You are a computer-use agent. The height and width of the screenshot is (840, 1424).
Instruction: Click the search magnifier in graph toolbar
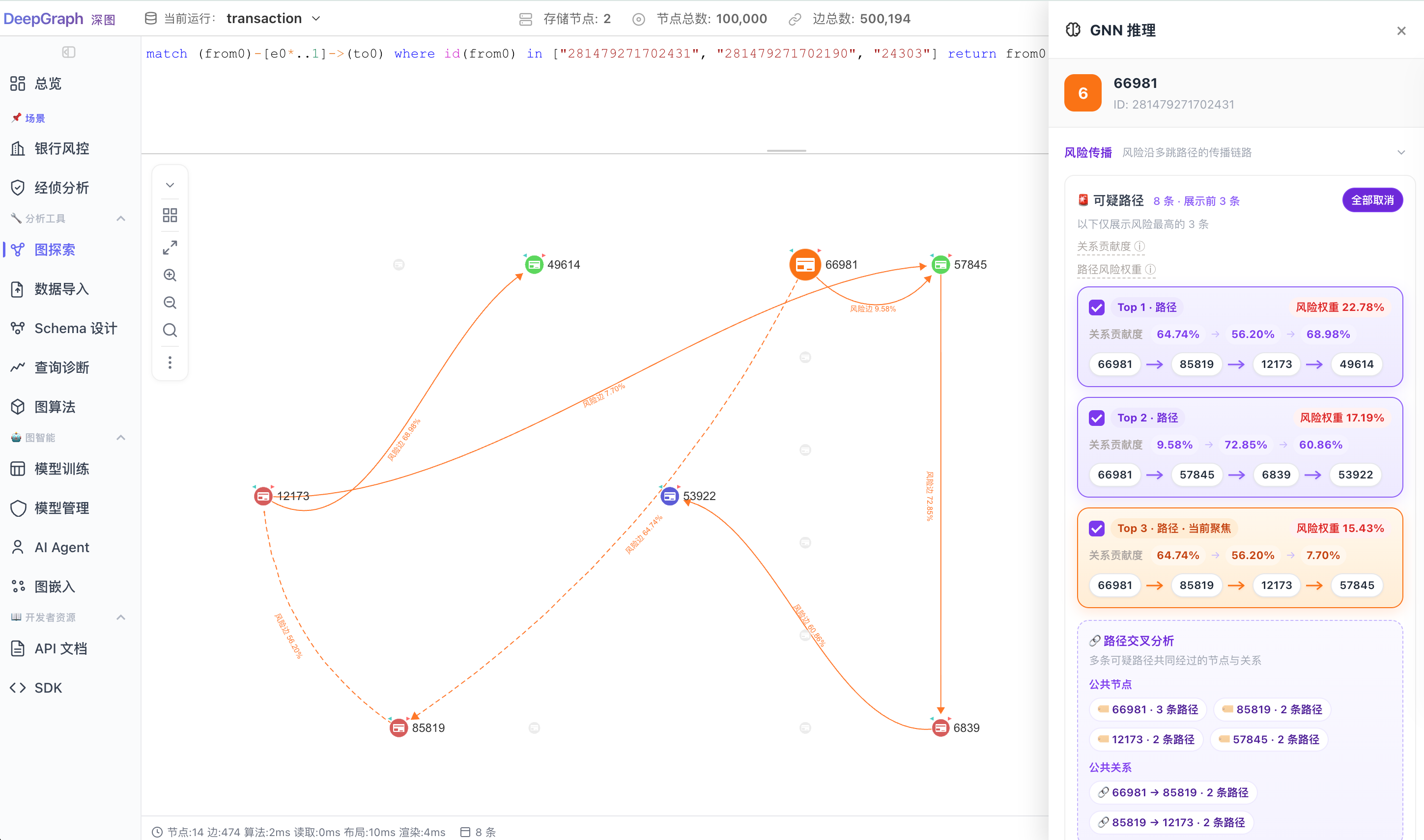(170, 330)
